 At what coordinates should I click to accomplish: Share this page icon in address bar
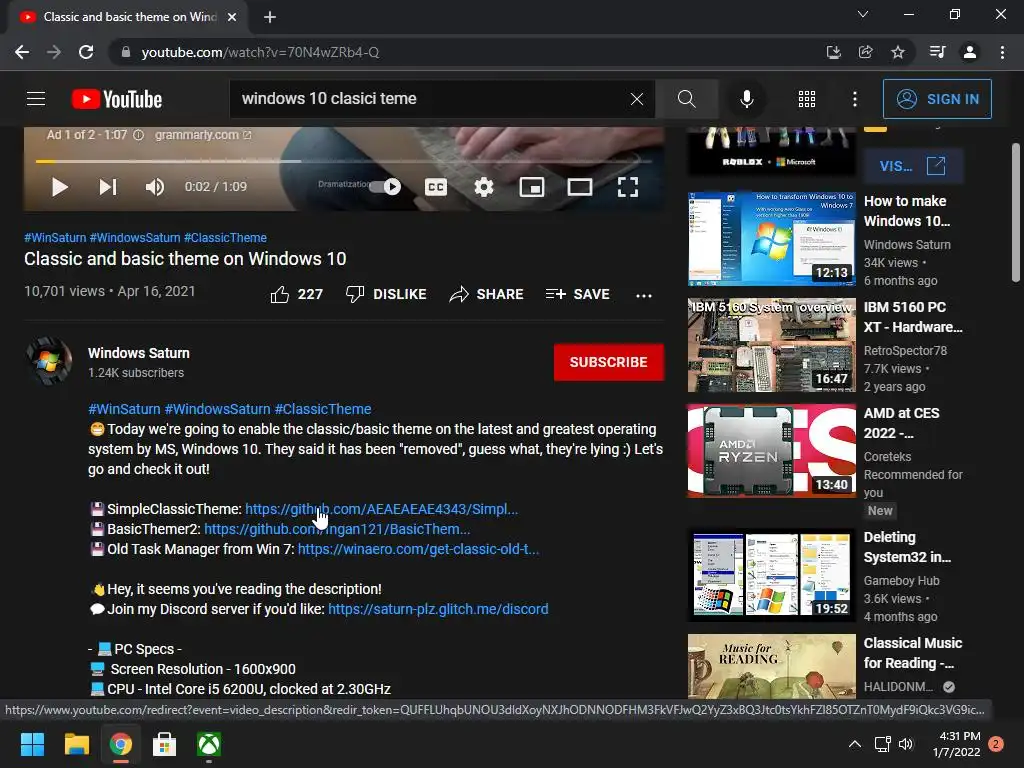coord(865,52)
